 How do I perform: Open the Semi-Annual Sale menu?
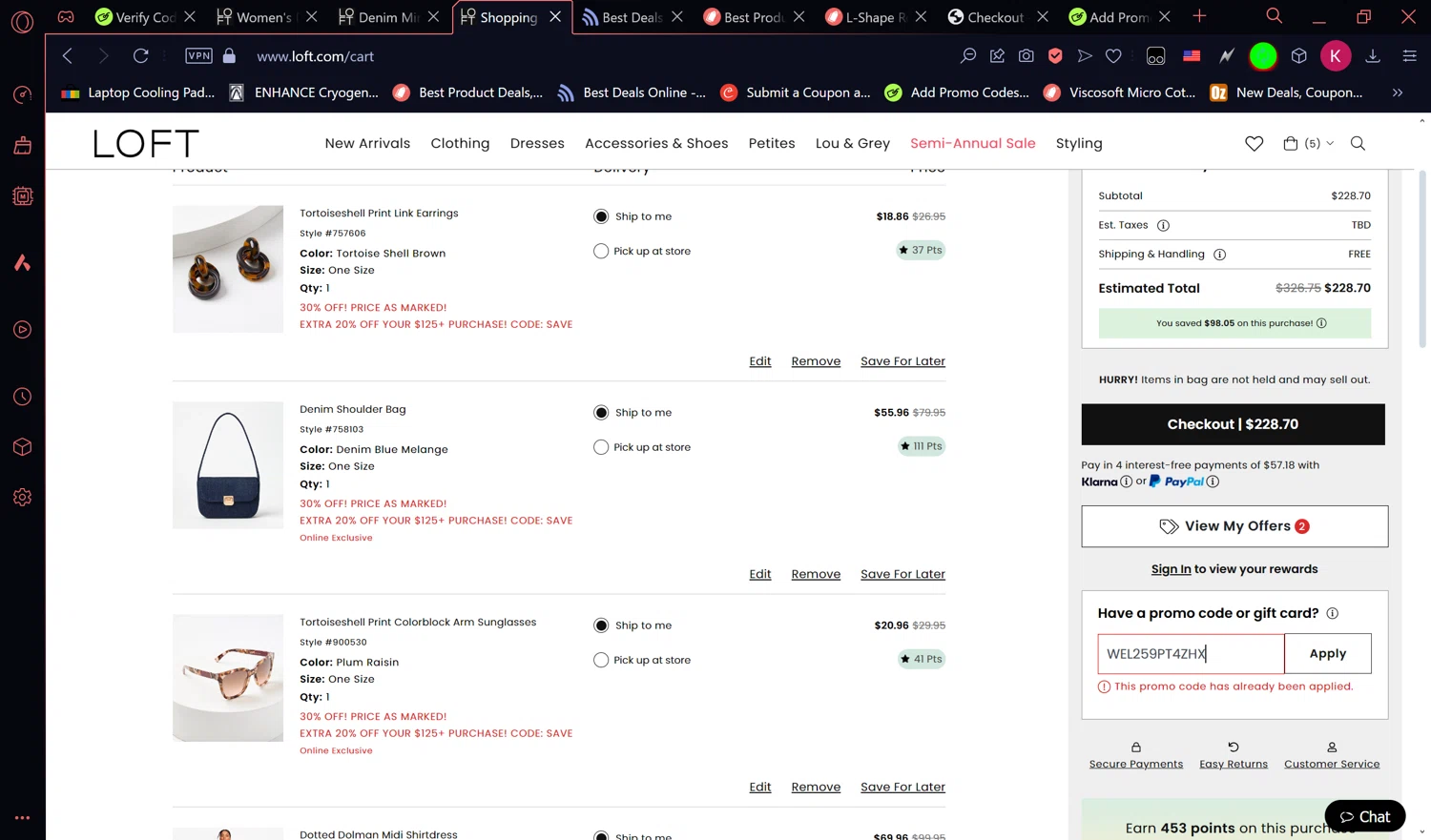pyautogui.click(x=972, y=143)
